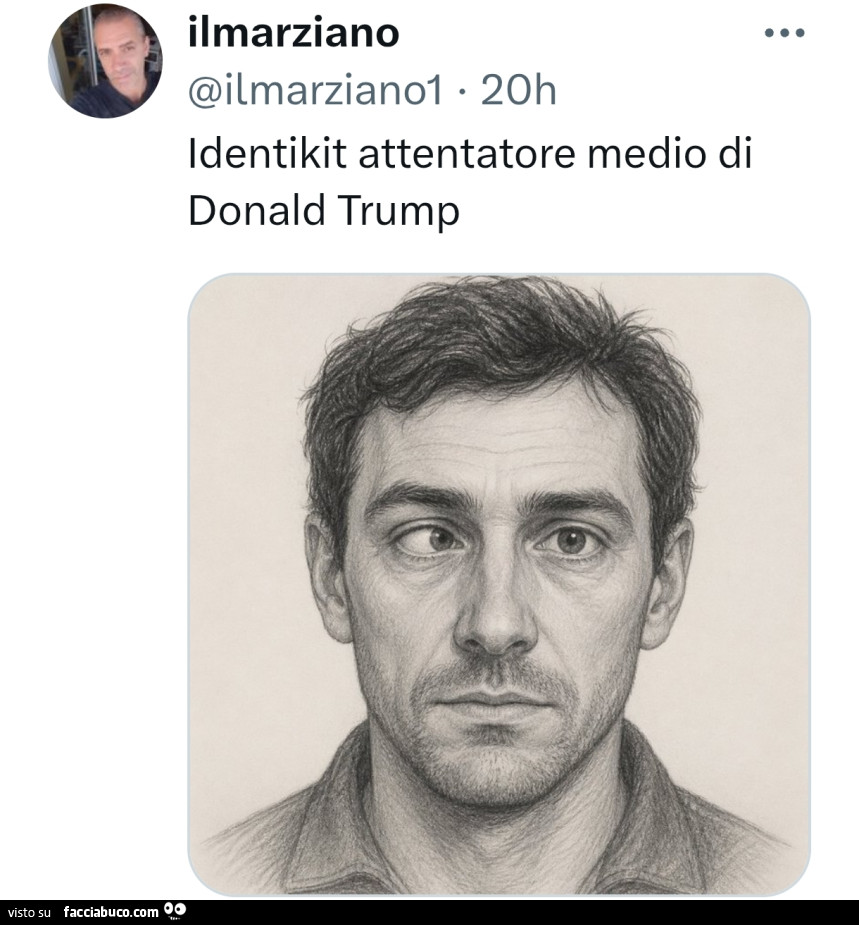Click the "visto su" label
This screenshot has height=925, width=859.
(30, 912)
